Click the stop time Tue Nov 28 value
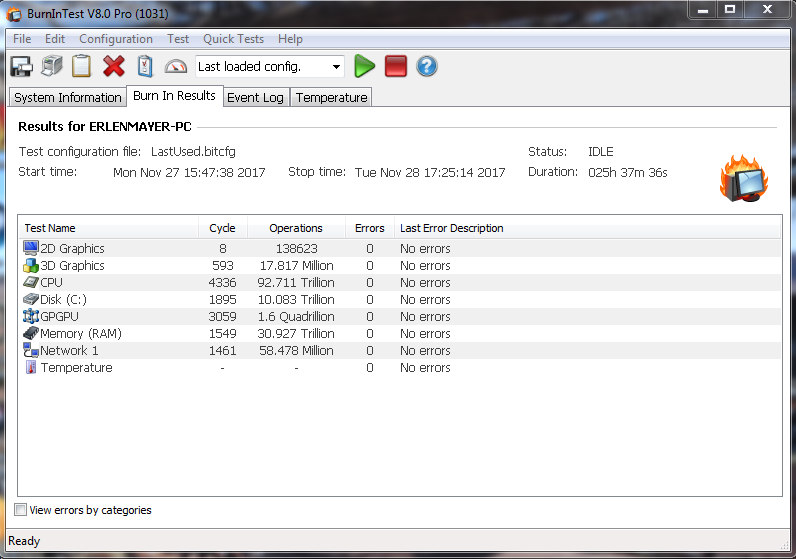The image size is (796, 559). [430, 172]
